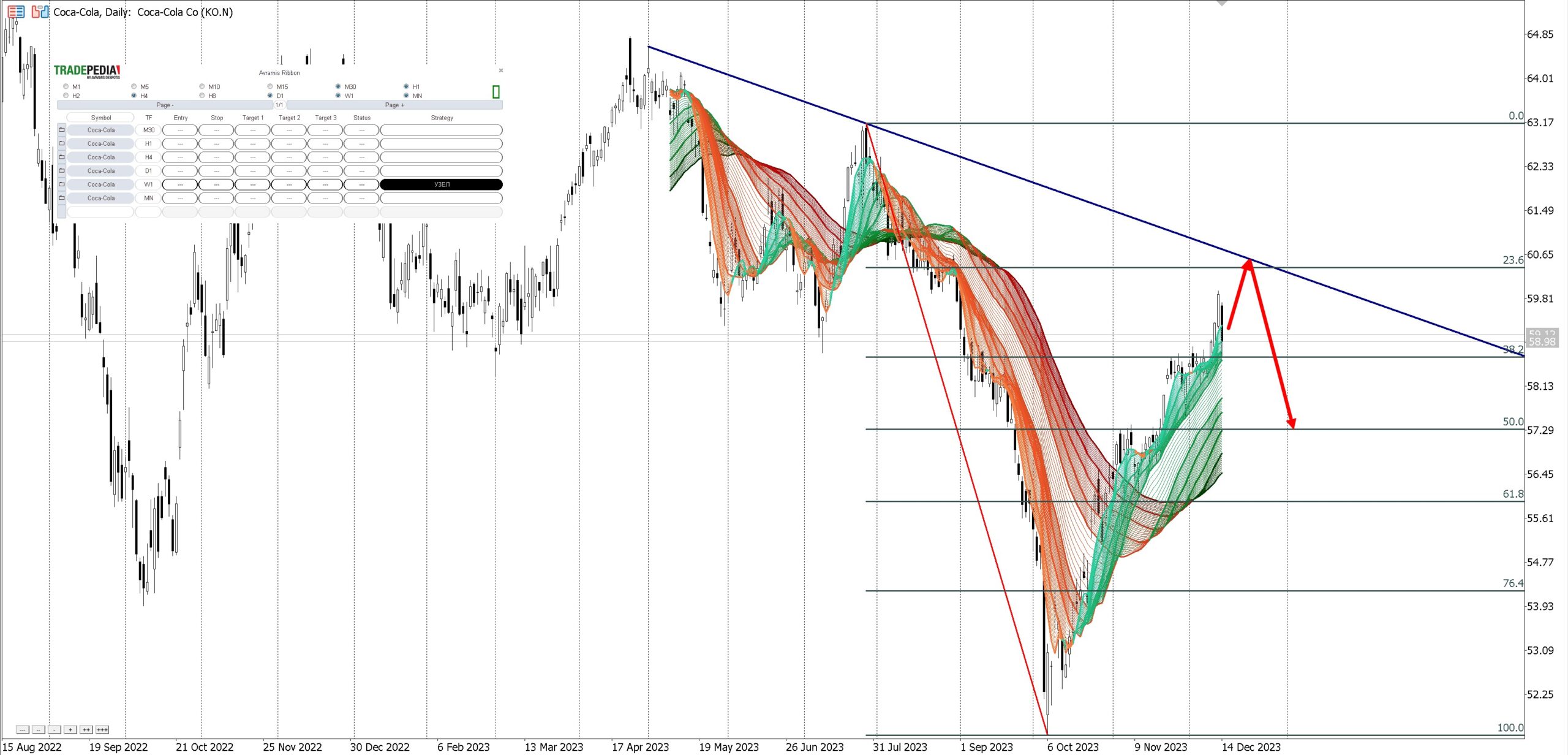Click the black УЗЕЛ strategy cell
The width and height of the screenshot is (1568, 755).
pyautogui.click(x=441, y=184)
